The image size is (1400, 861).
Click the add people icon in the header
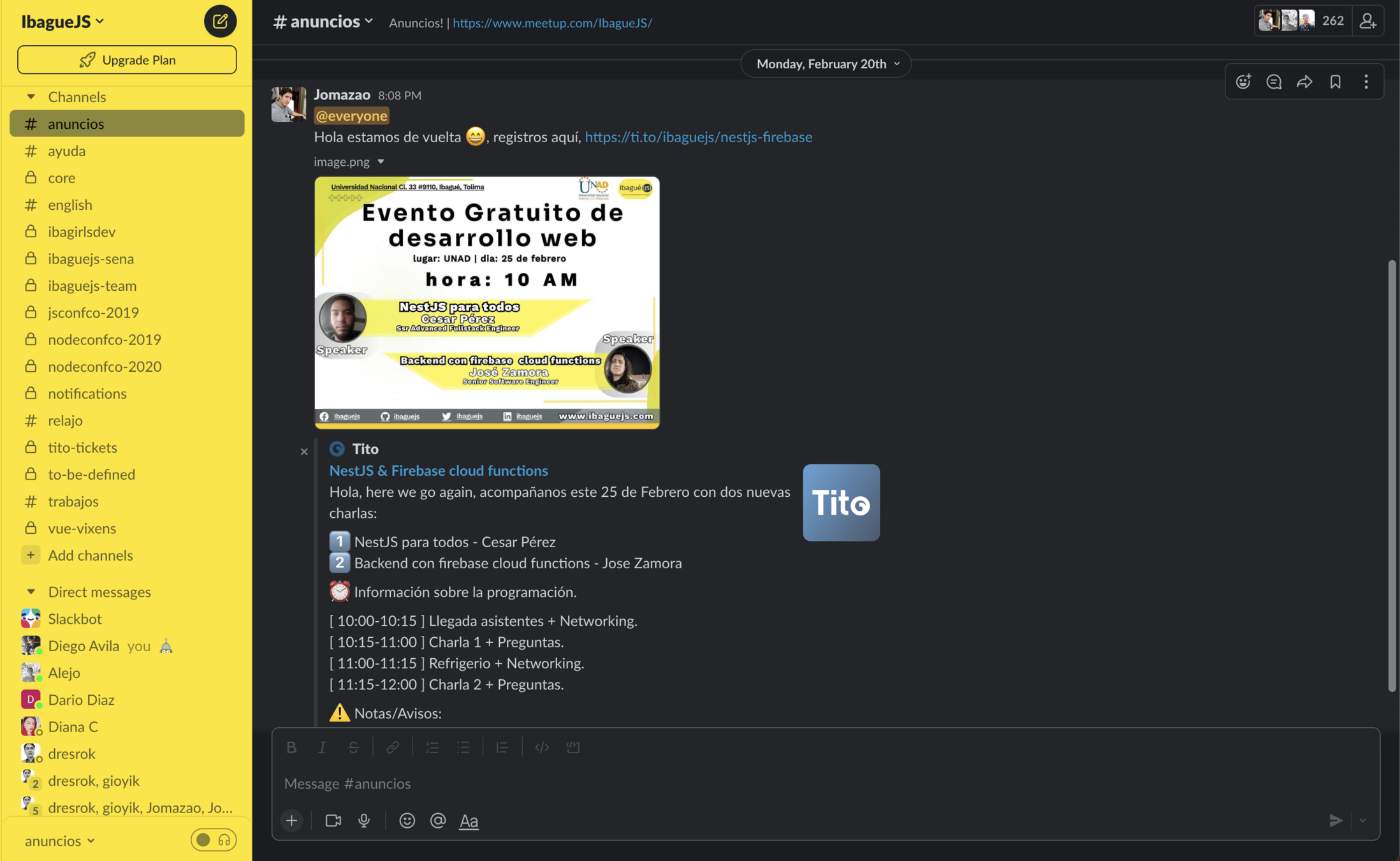pyautogui.click(x=1367, y=21)
